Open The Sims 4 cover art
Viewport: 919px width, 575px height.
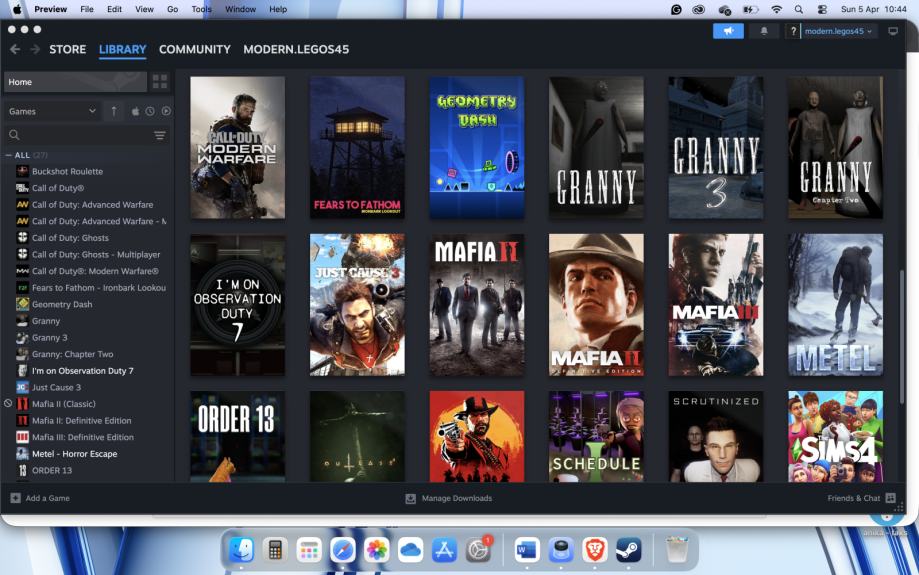pyautogui.click(x=835, y=437)
